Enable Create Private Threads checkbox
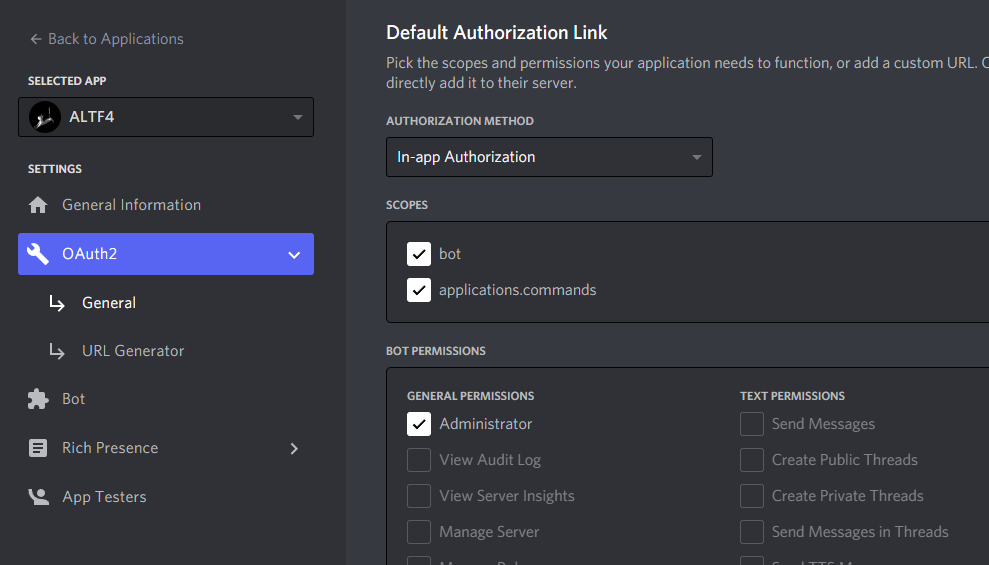The image size is (989, 565). (752, 496)
